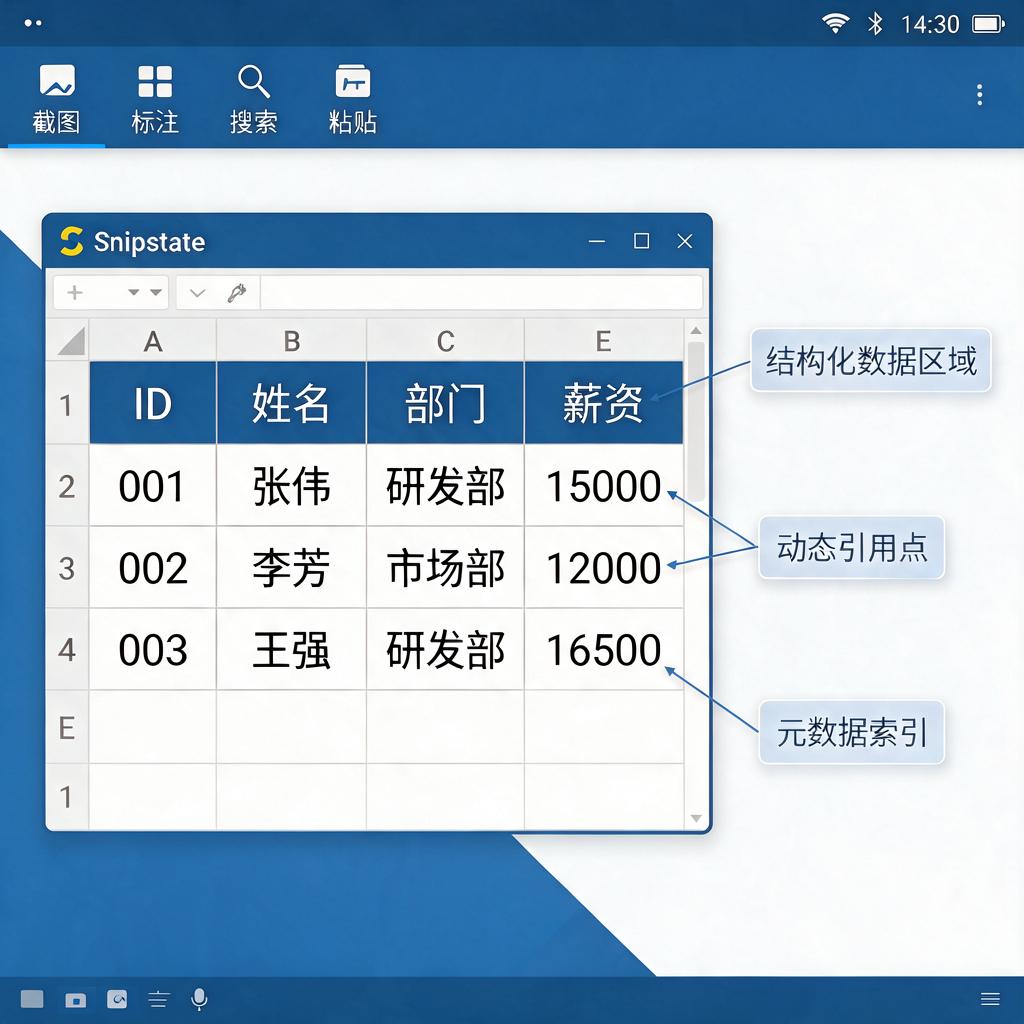Select 研发部 cell in 张伟's row

pyautogui.click(x=445, y=487)
